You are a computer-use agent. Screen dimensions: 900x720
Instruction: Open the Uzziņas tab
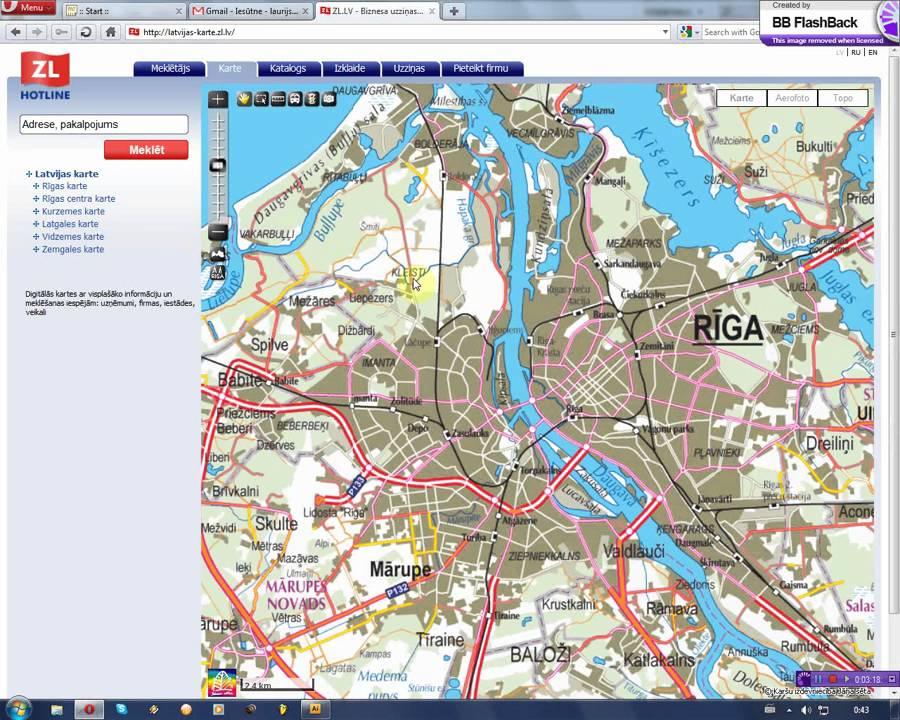[409, 68]
